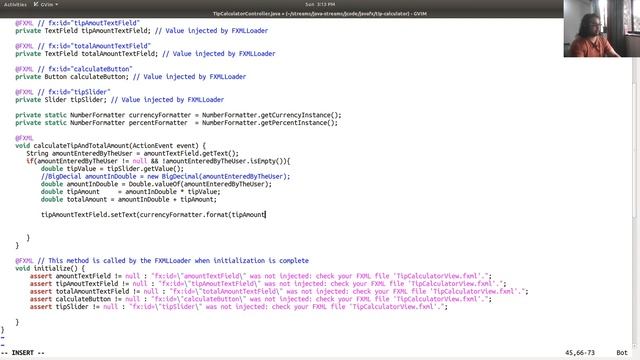The width and height of the screenshot is (640, 360).
Task: Click 'currencyFormatter.format(tipAmount' on cursor line
Action: [202, 215]
